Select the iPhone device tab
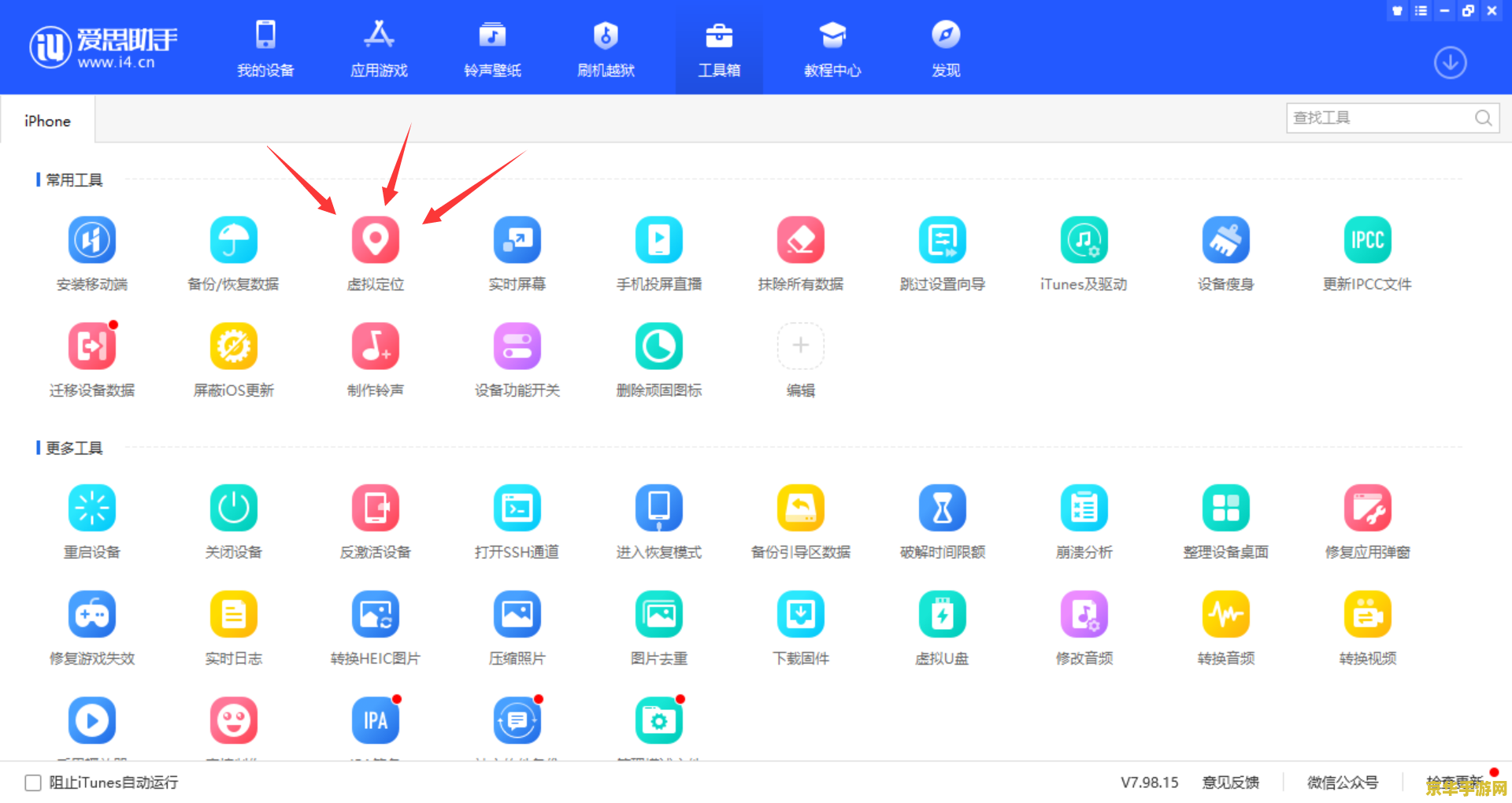This screenshot has width=1512, height=803. coord(47,121)
